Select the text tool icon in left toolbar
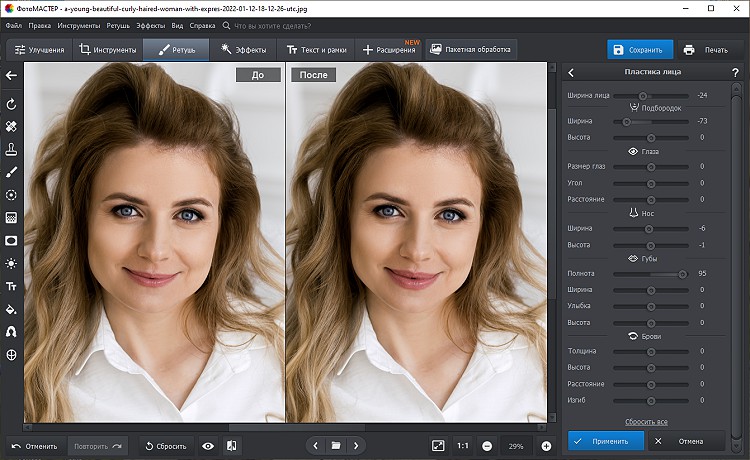The image size is (750, 460). [11, 286]
